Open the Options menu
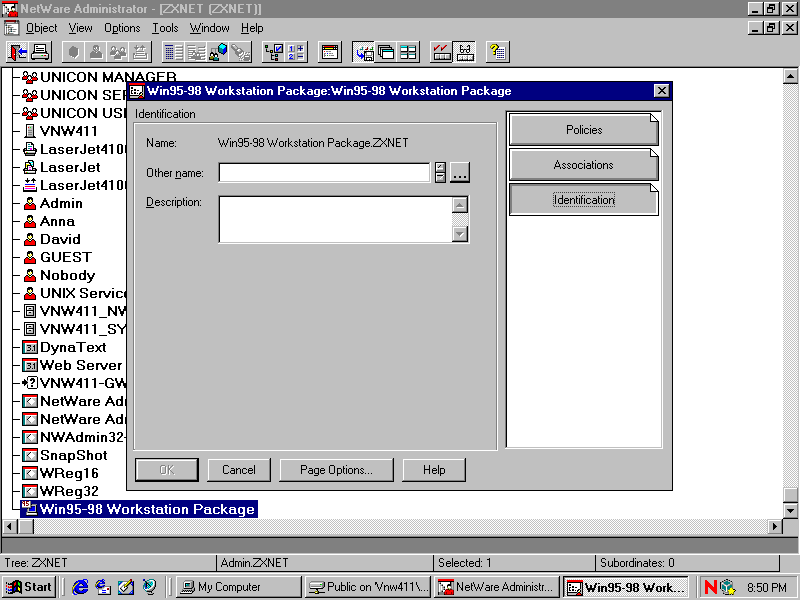The image size is (800, 600). [122, 28]
